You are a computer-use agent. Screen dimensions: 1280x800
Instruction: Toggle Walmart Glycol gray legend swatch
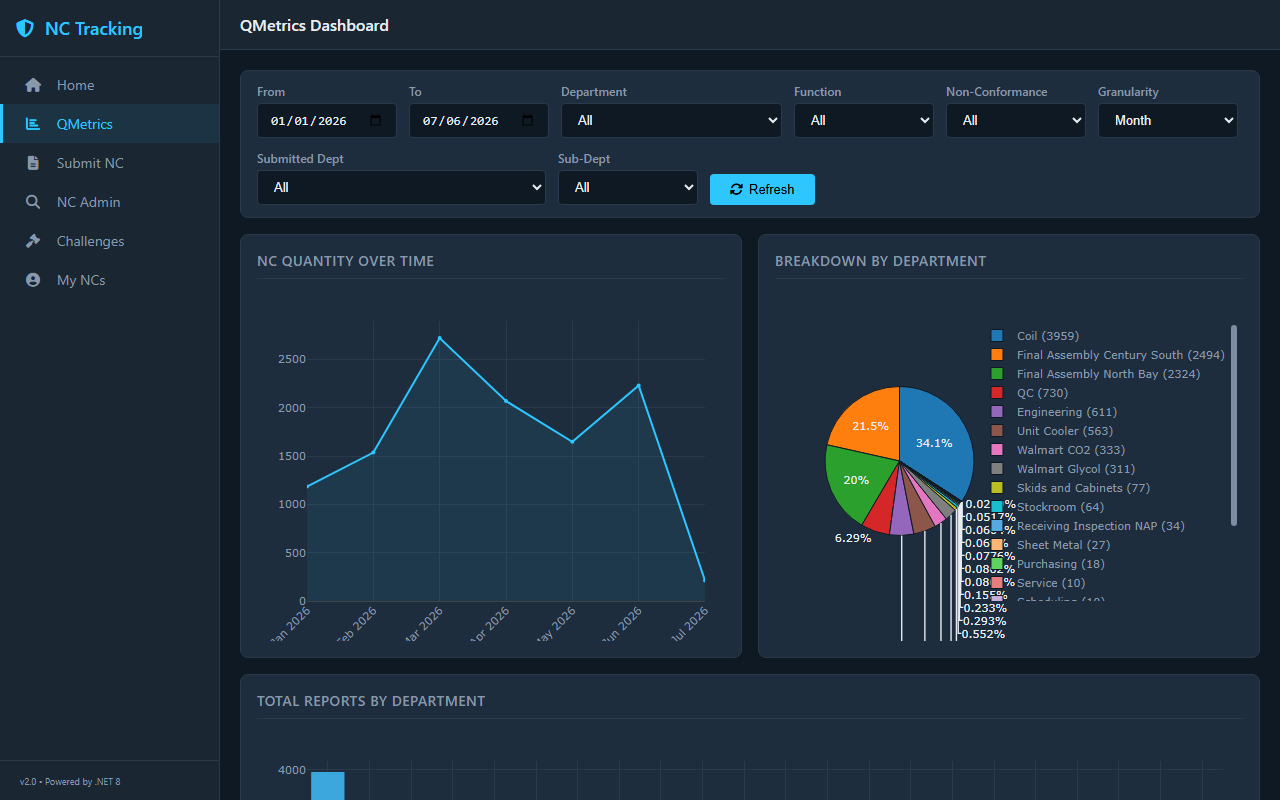[997, 469]
